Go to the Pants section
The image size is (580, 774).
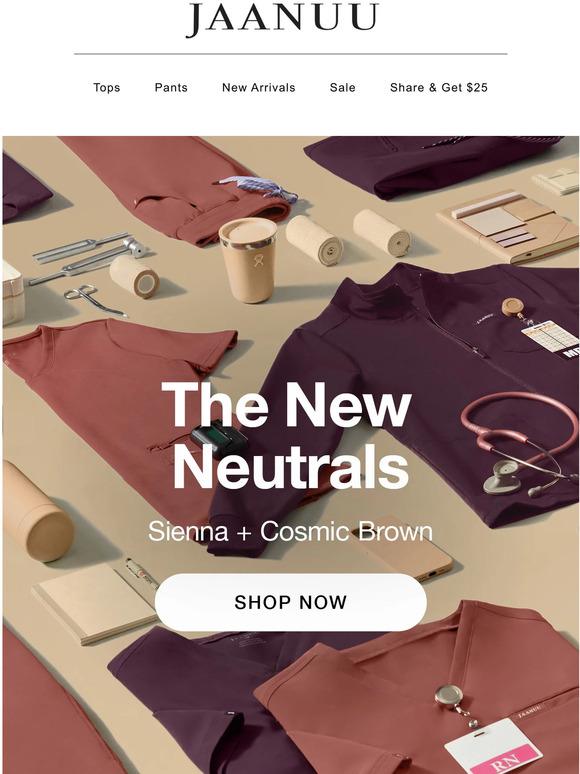(x=171, y=87)
